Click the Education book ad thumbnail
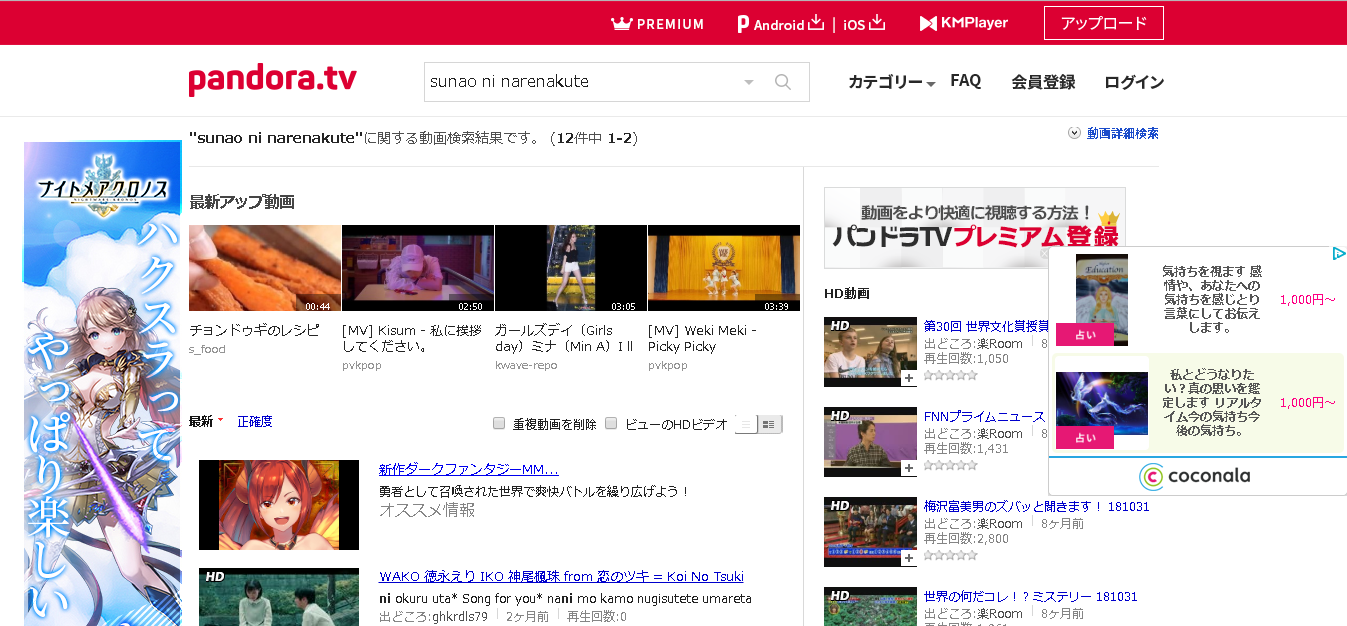Image resolution: width=1347 pixels, height=626 pixels. 1102,300
